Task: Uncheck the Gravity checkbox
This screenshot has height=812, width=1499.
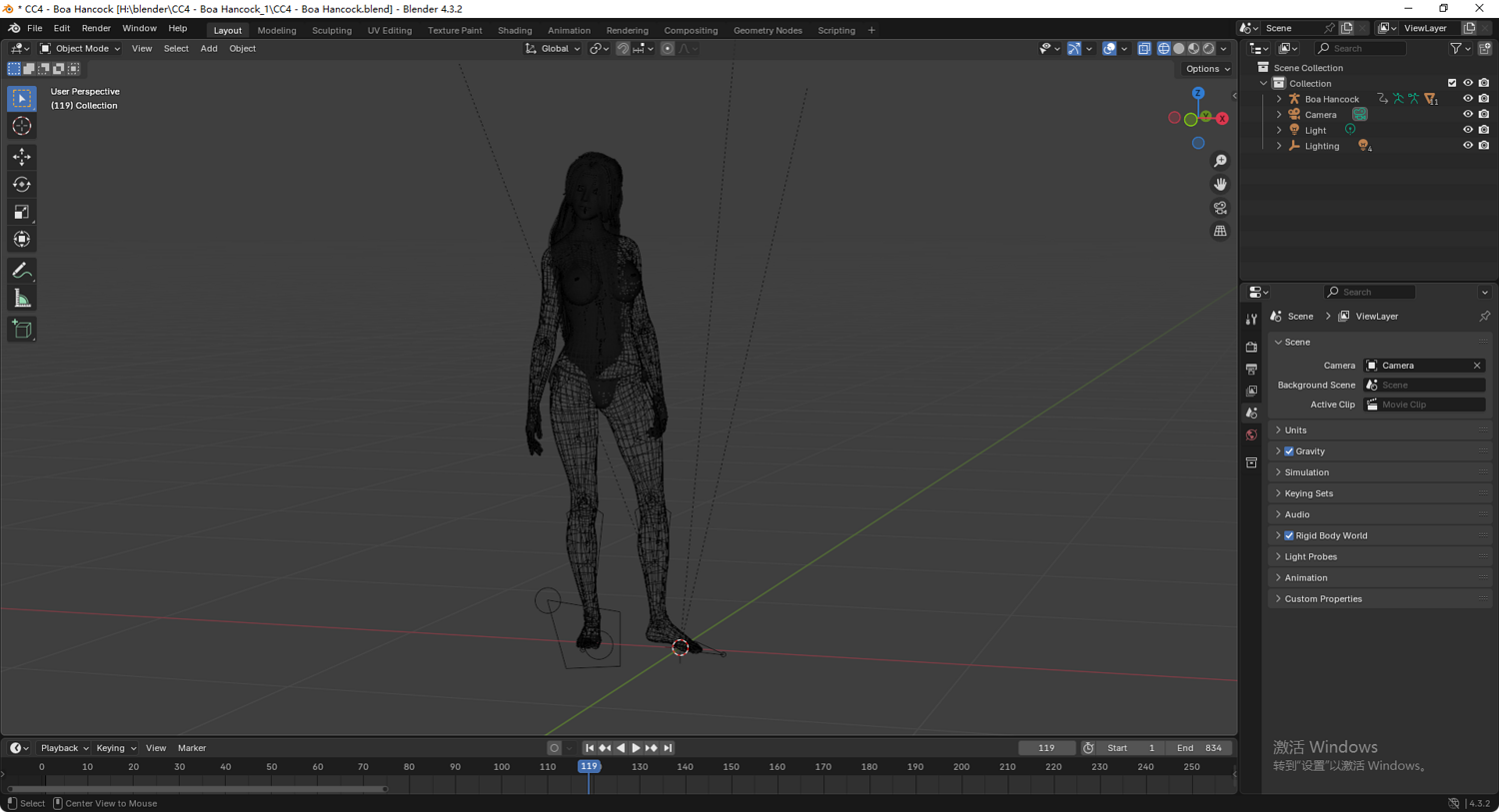Action: [1289, 451]
